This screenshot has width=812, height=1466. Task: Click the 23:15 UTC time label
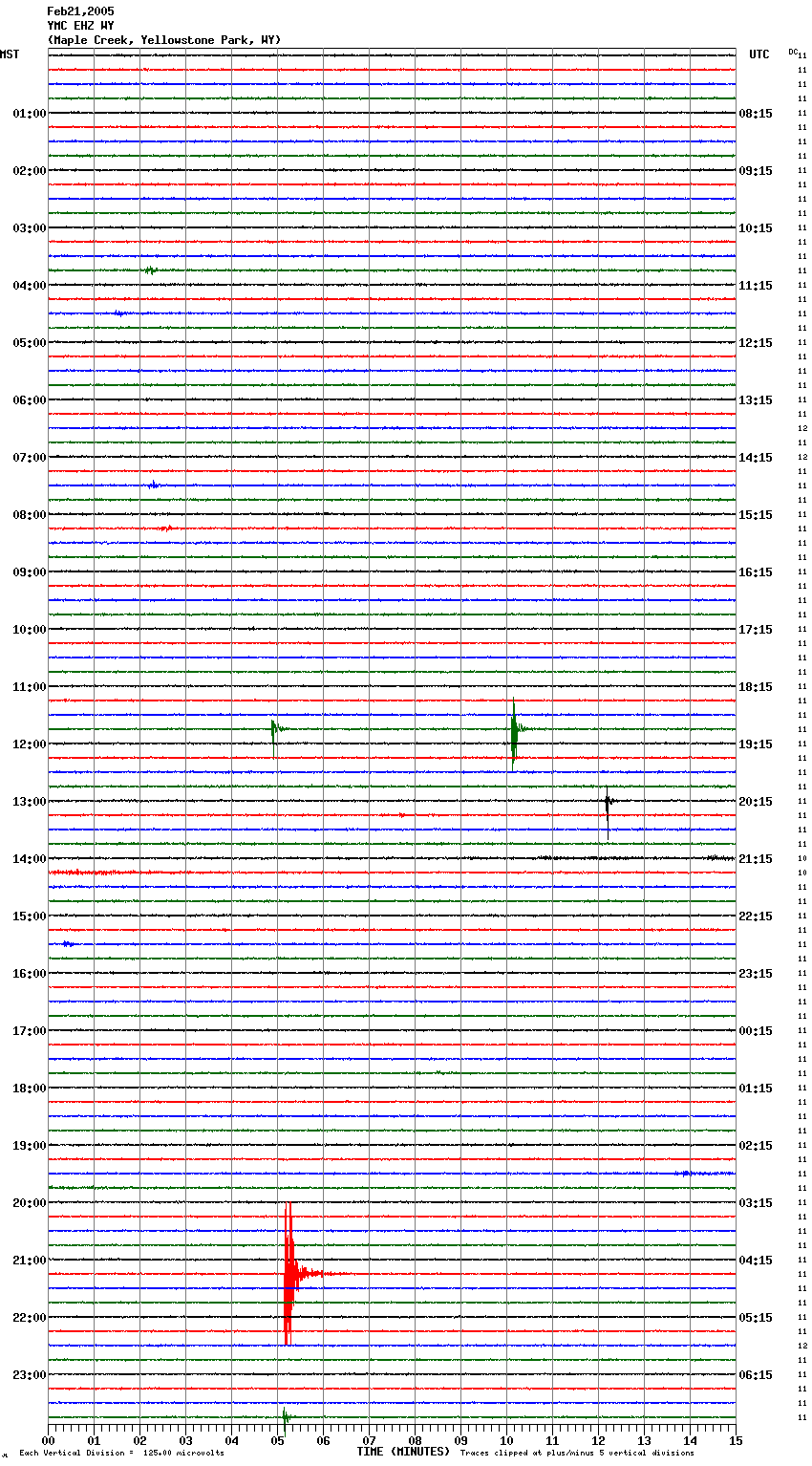click(756, 974)
